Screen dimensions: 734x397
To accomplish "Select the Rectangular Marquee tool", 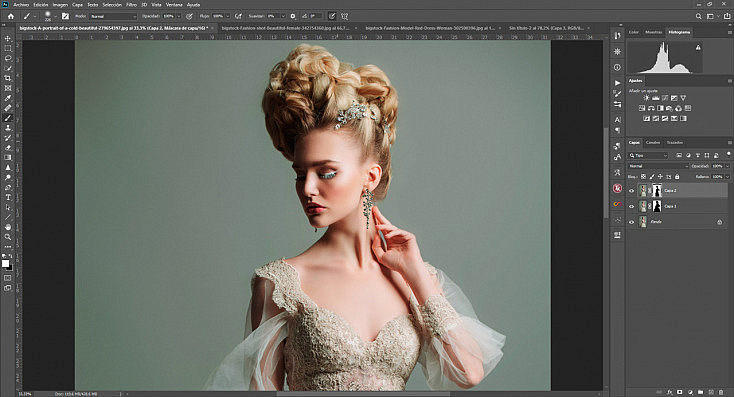I will point(7,48).
